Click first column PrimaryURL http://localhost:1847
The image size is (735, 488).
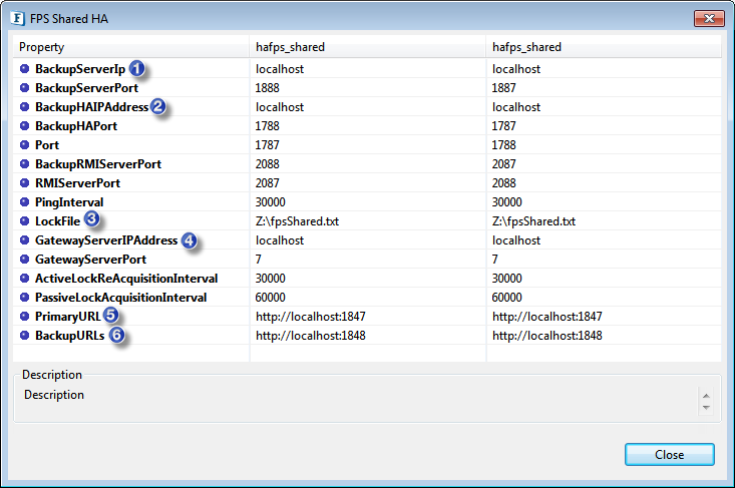[x=311, y=316]
